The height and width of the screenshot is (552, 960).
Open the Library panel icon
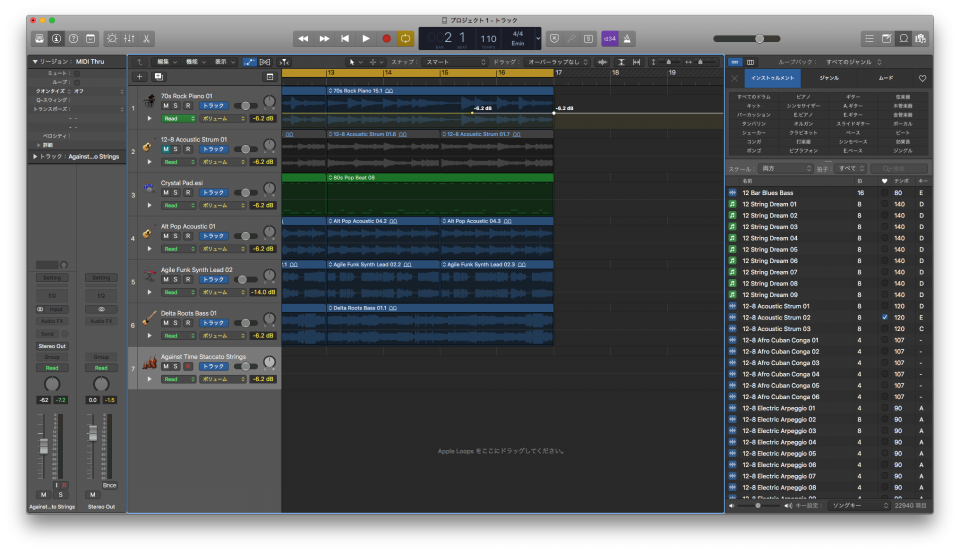(x=39, y=39)
